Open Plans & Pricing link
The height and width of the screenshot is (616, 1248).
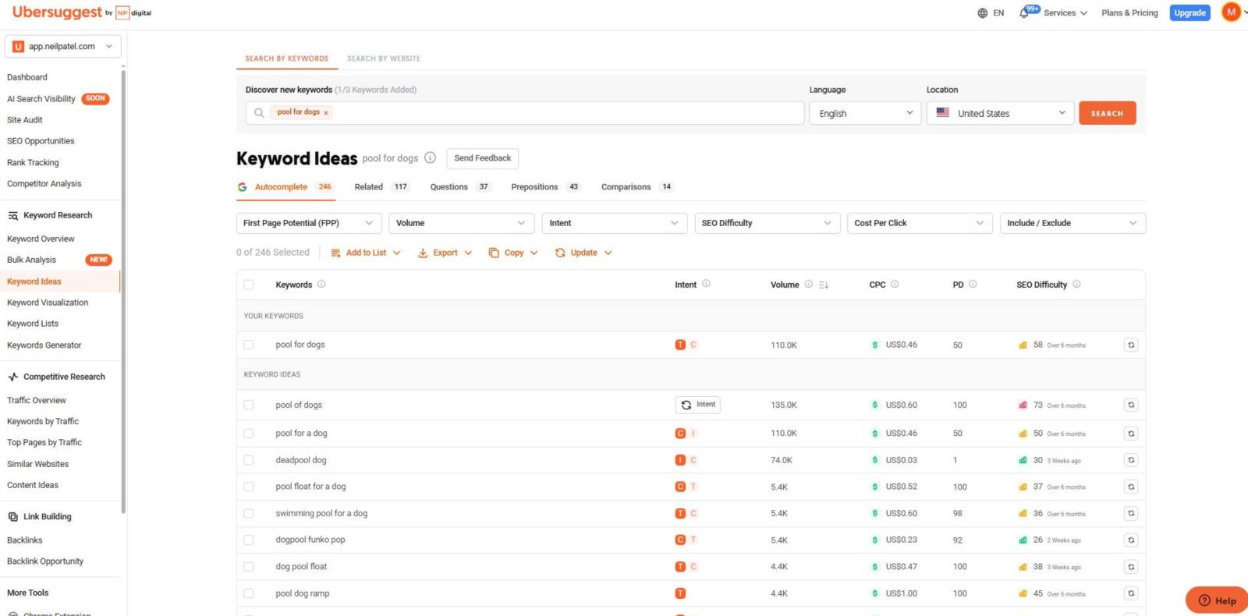pos(1130,13)
